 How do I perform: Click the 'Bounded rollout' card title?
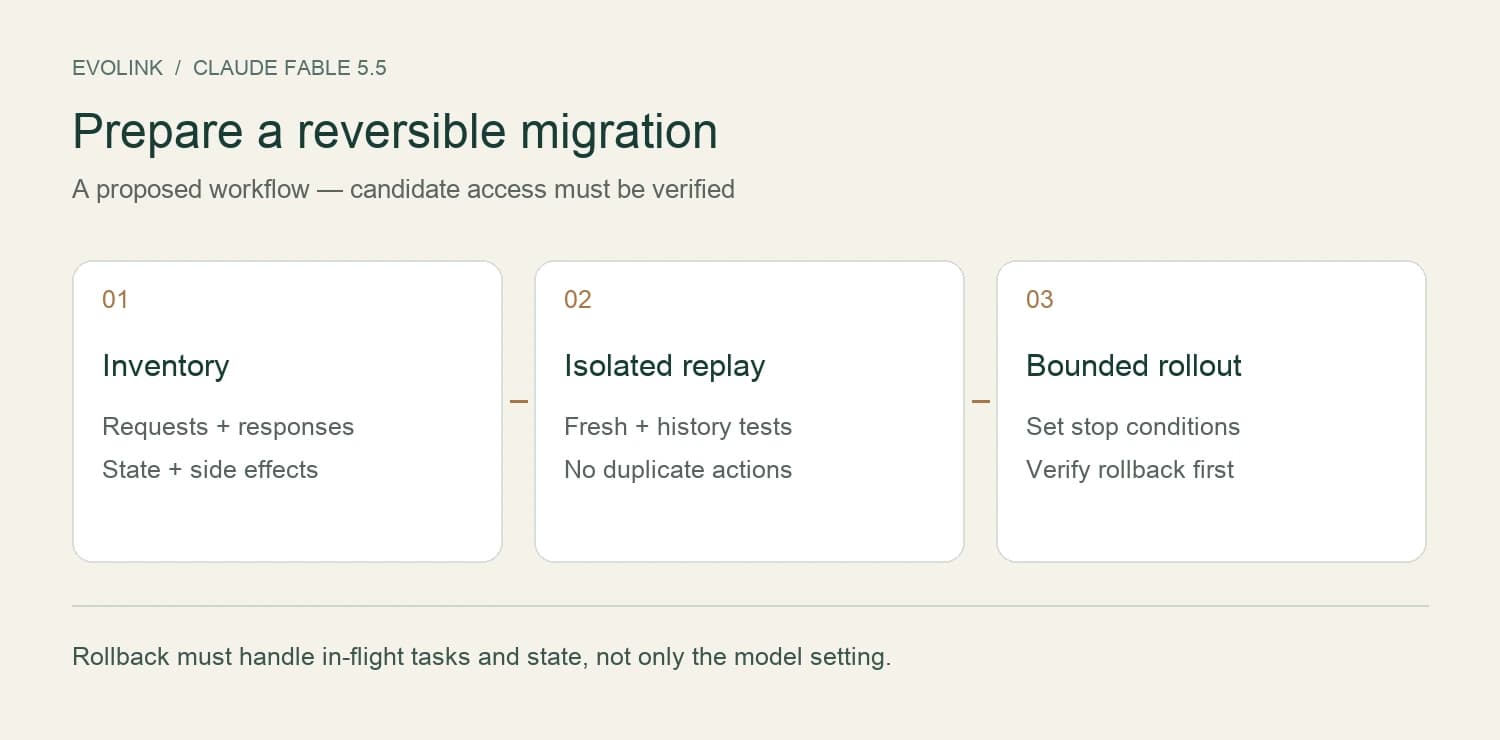click(x=1134, y=366)
